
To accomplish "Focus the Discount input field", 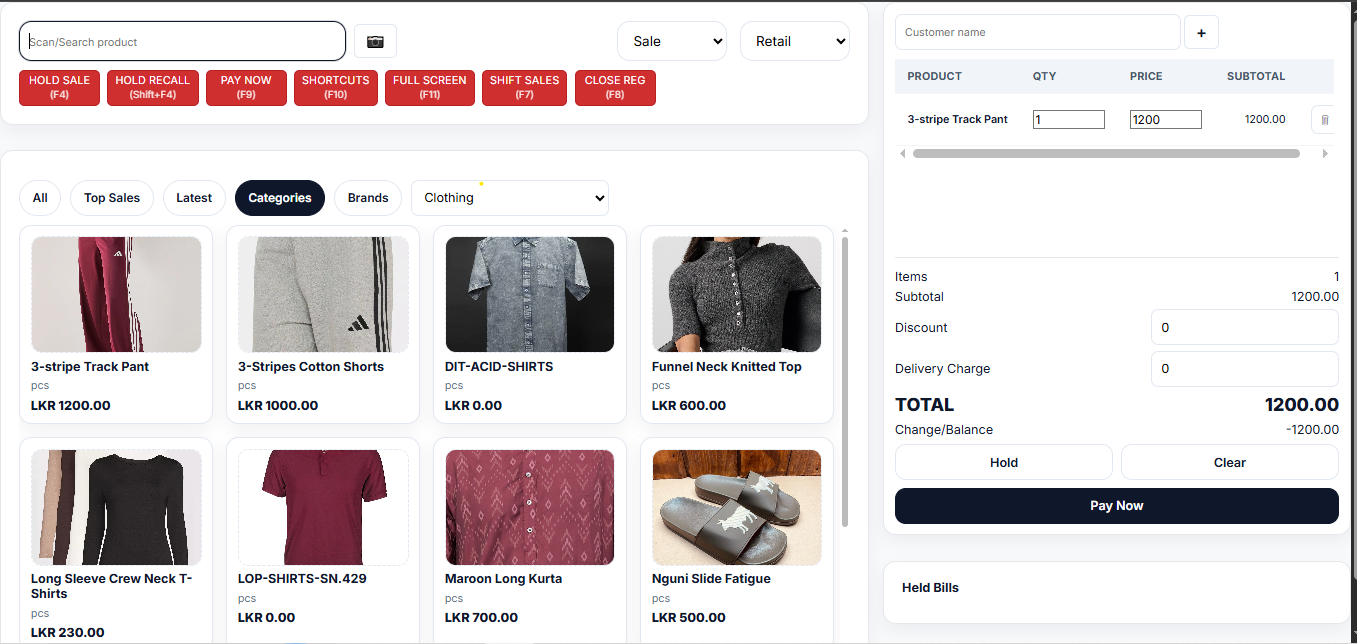I will [1245, 328].
